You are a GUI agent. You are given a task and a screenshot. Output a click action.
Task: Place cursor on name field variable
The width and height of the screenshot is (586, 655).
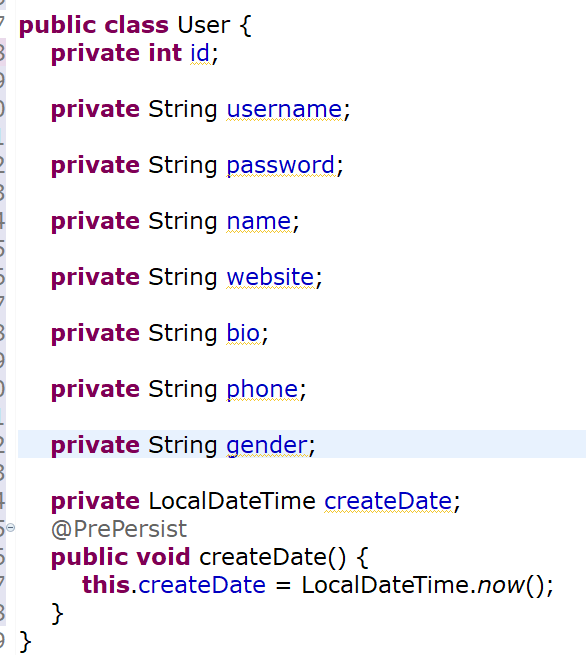[x=259, y=221]
